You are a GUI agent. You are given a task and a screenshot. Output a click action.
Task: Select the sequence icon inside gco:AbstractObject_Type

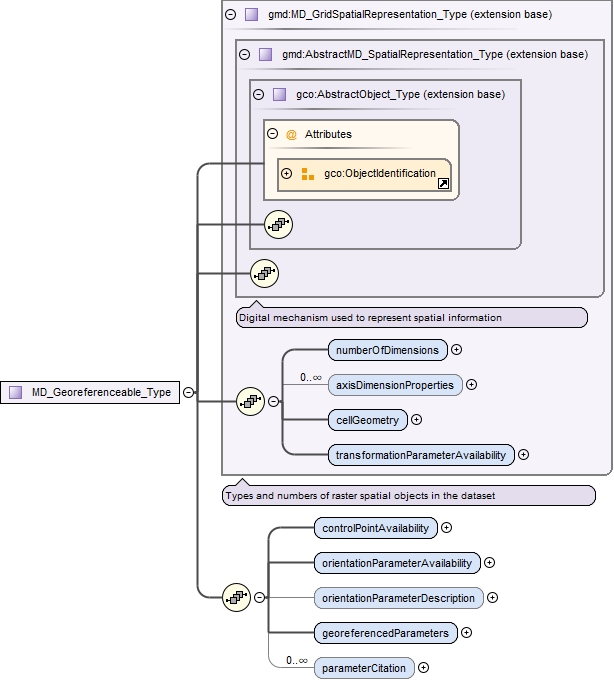coord(278,225)
